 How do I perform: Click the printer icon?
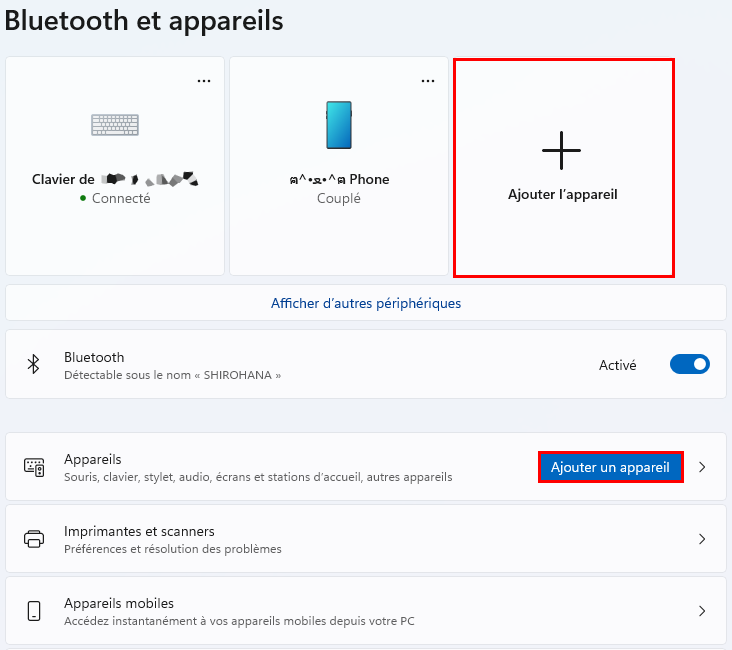[34, 539]
